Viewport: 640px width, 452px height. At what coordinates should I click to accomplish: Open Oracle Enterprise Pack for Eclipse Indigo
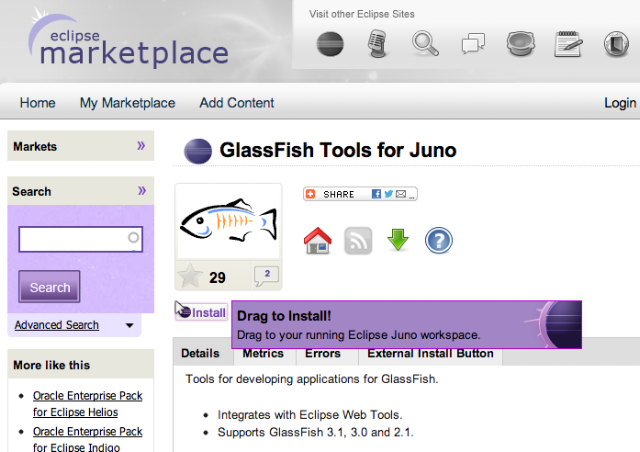pyautogui.click(x=87, y=439)
